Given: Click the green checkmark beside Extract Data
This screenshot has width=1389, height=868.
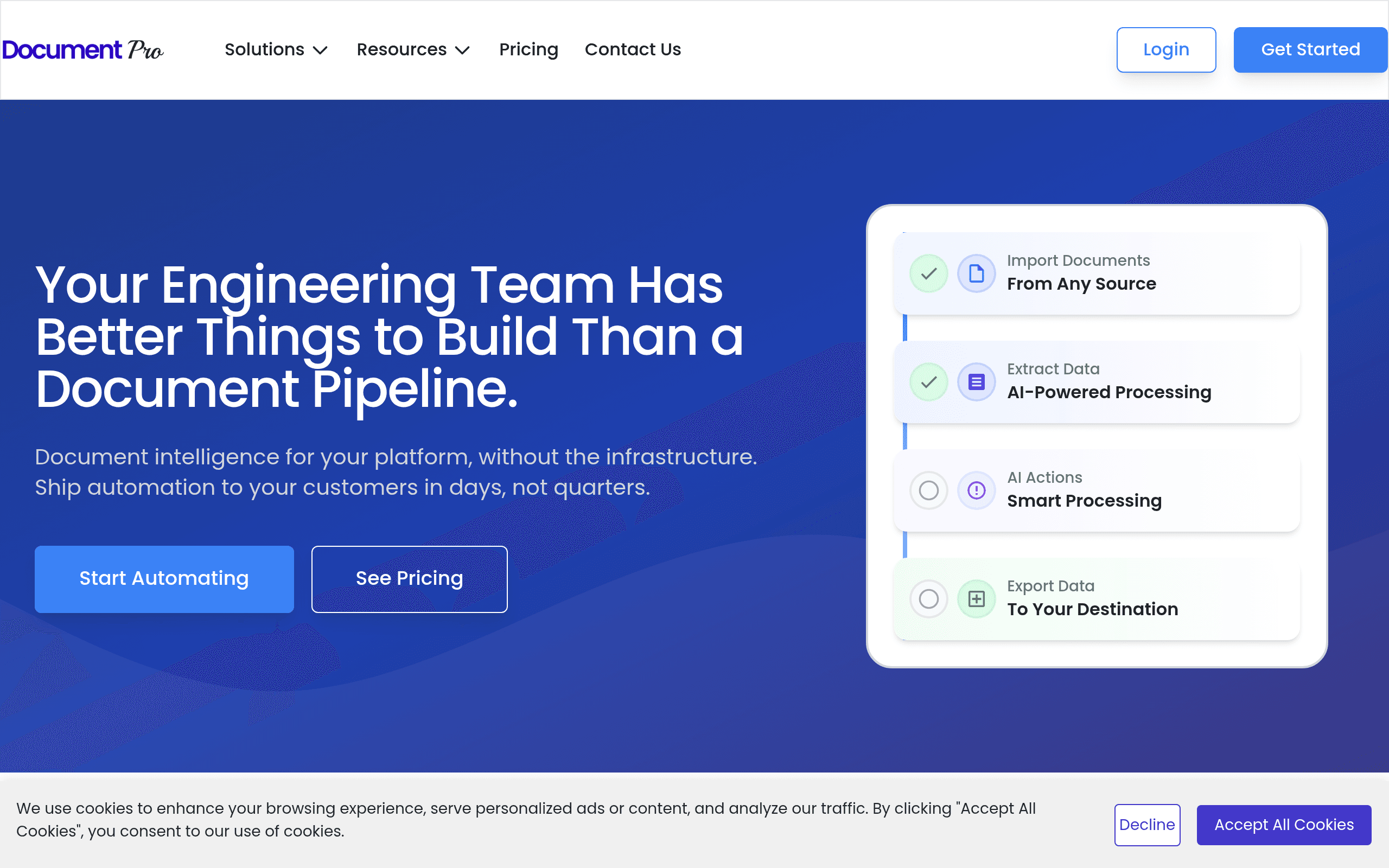Looking at the screenshot, I should (929, 382).
